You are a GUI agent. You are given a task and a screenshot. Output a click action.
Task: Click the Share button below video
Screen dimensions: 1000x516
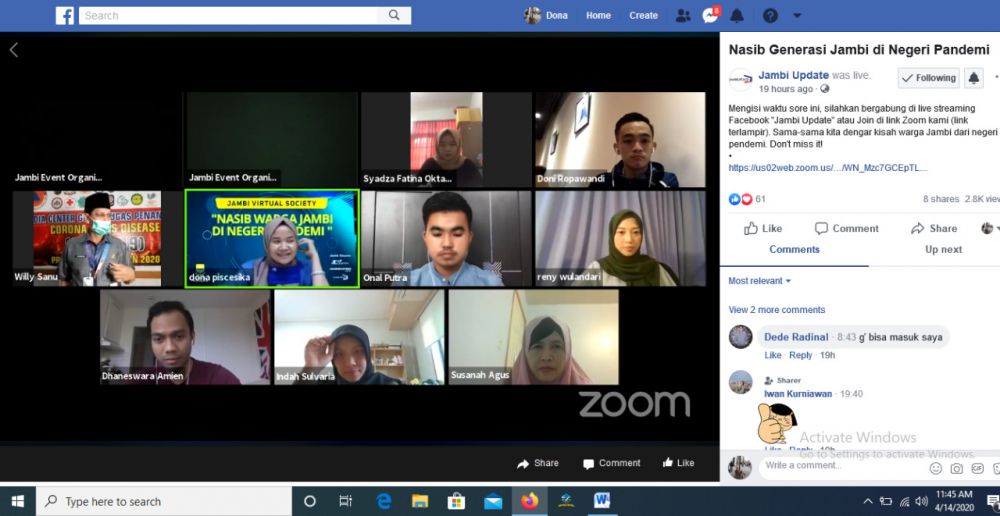538,464
